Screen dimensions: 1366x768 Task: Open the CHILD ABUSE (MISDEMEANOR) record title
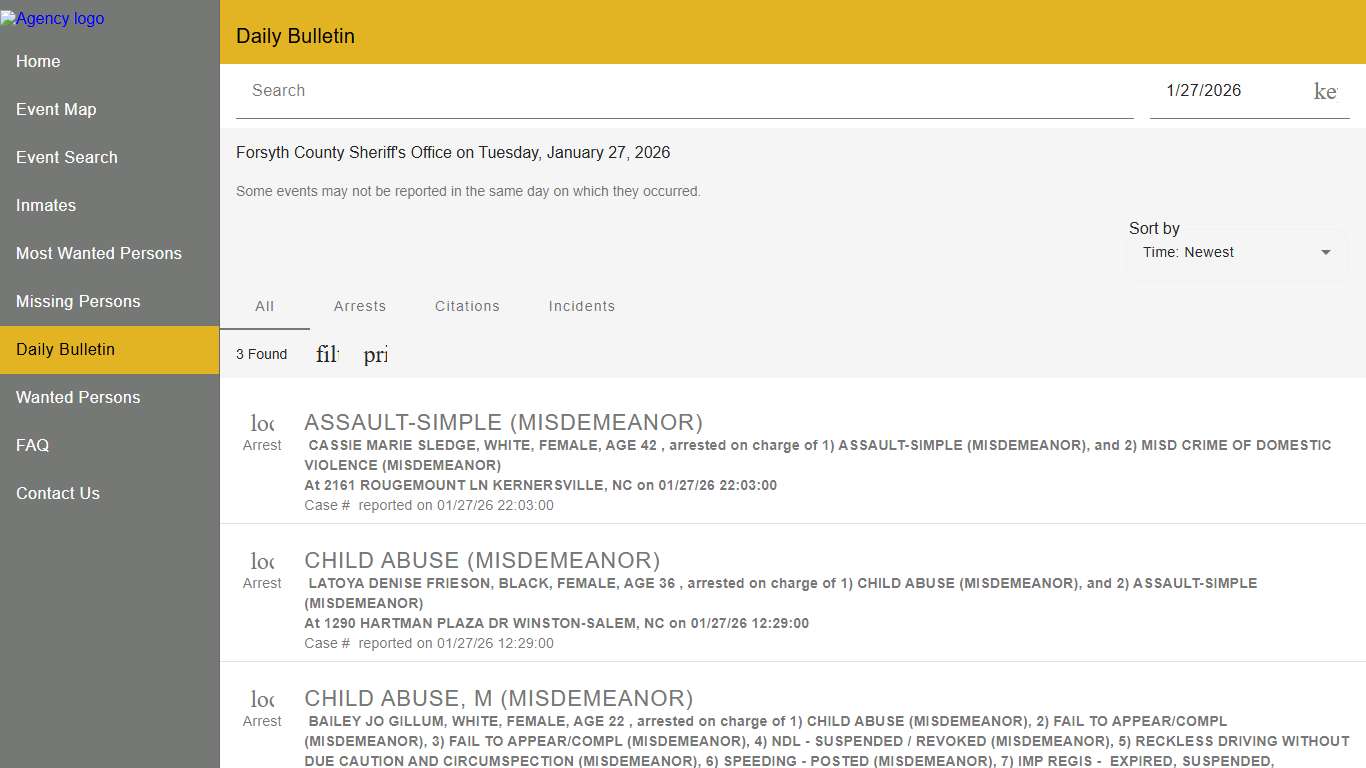(482, 560)
